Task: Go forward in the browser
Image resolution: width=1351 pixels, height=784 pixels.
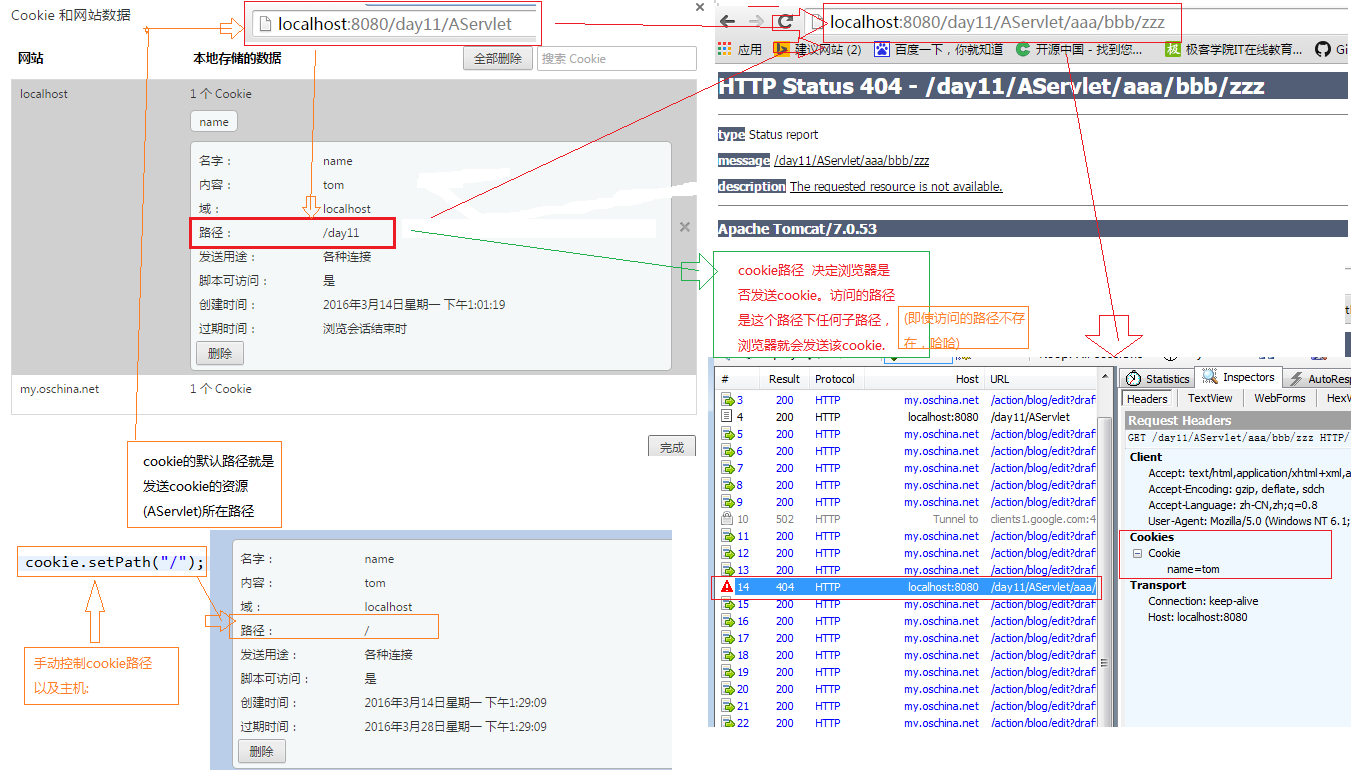Action: (x=757, y=21)
